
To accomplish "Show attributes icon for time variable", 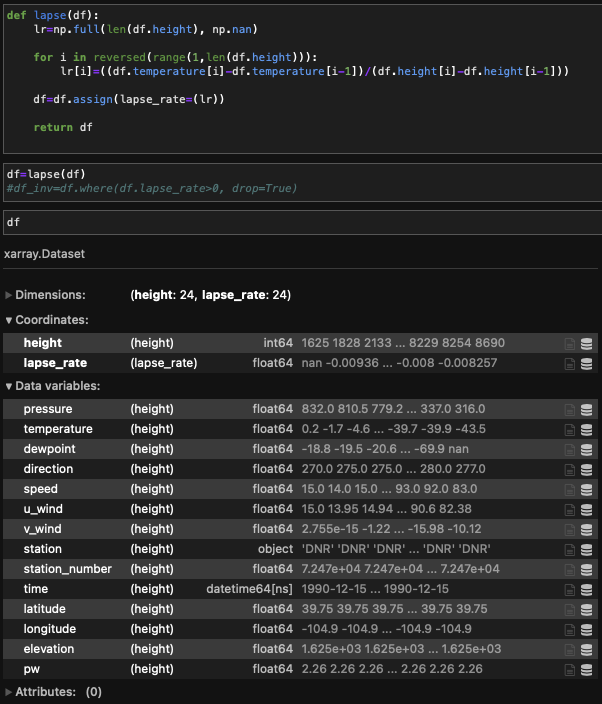I will point(570,590).
